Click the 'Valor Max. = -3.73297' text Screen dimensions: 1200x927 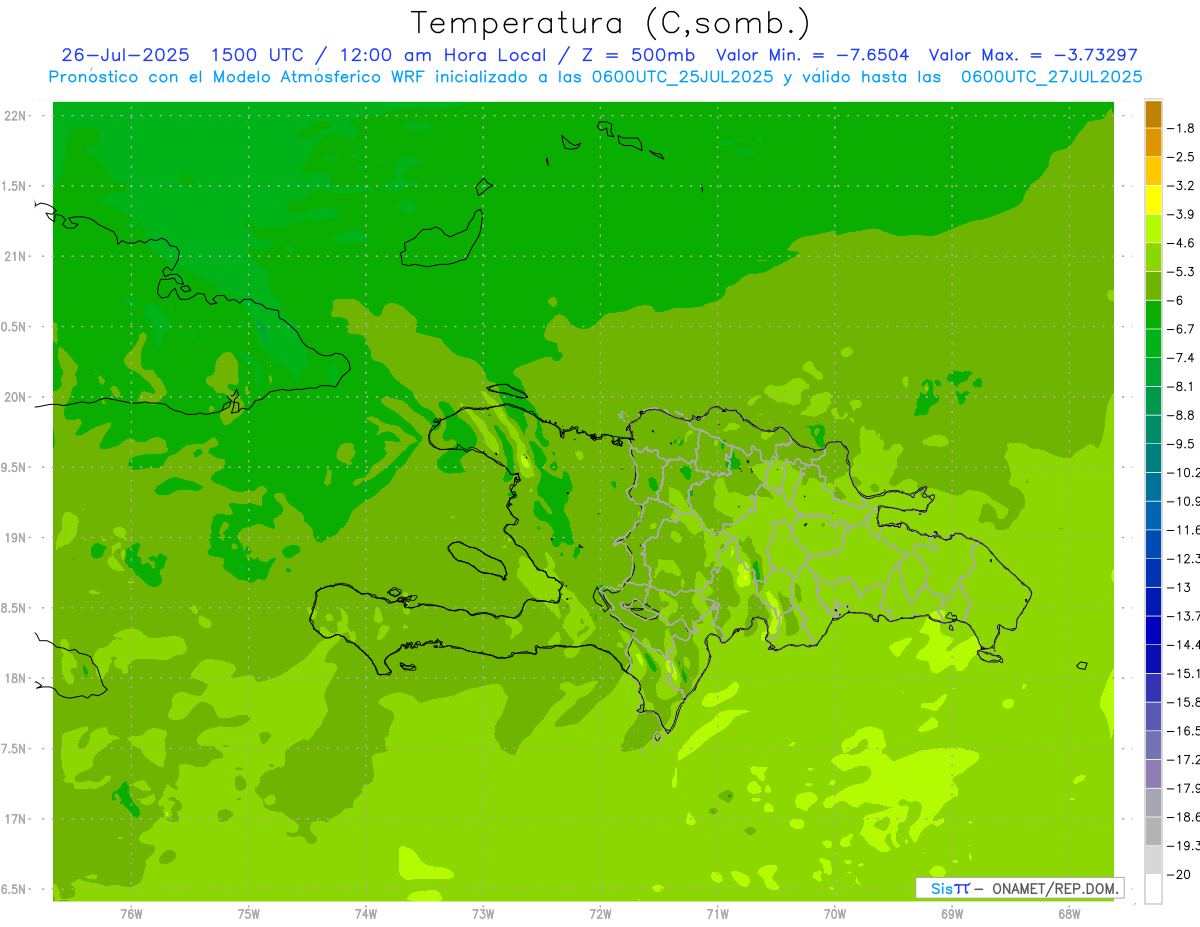click(x=1033, y=55)
